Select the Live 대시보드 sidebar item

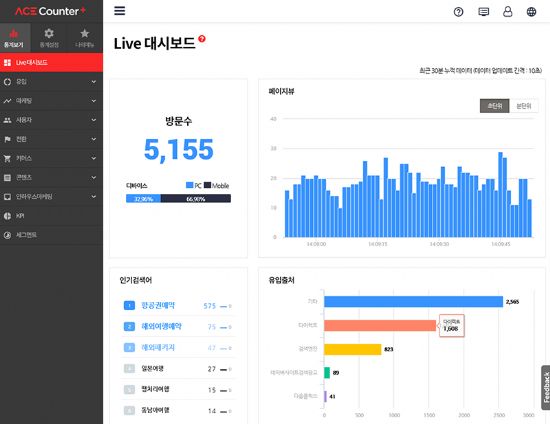(x=52, y=63)
